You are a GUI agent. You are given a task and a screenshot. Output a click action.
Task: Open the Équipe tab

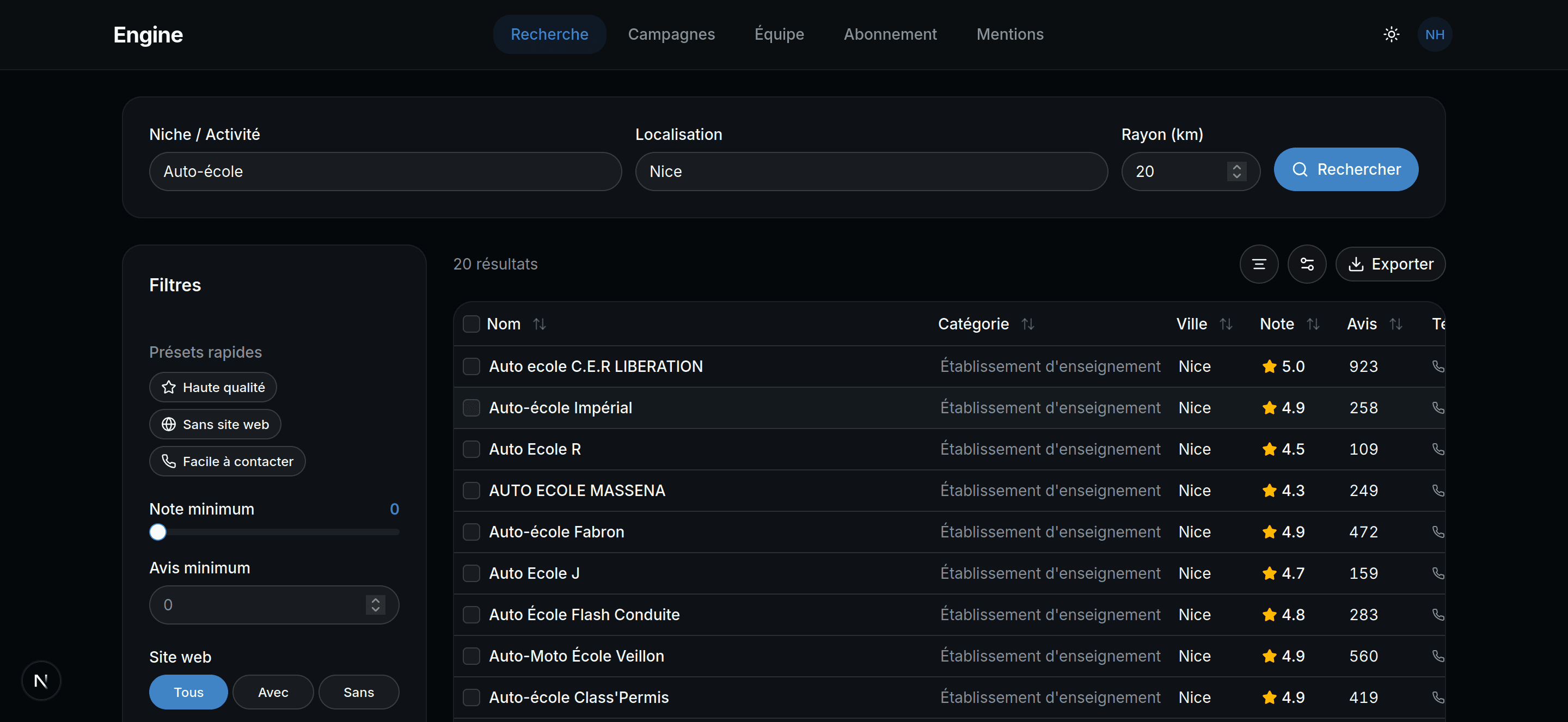tap(779, 34)
